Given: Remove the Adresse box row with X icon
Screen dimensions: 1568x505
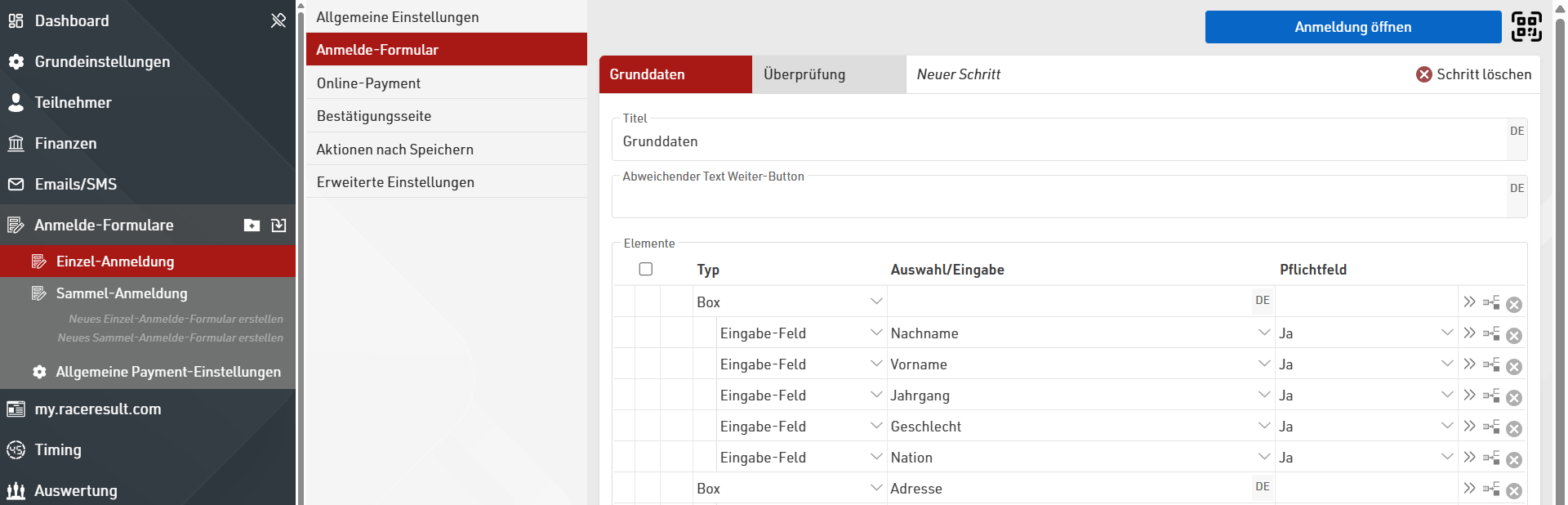Looking at the screenshot, I should click(1513, 491).
